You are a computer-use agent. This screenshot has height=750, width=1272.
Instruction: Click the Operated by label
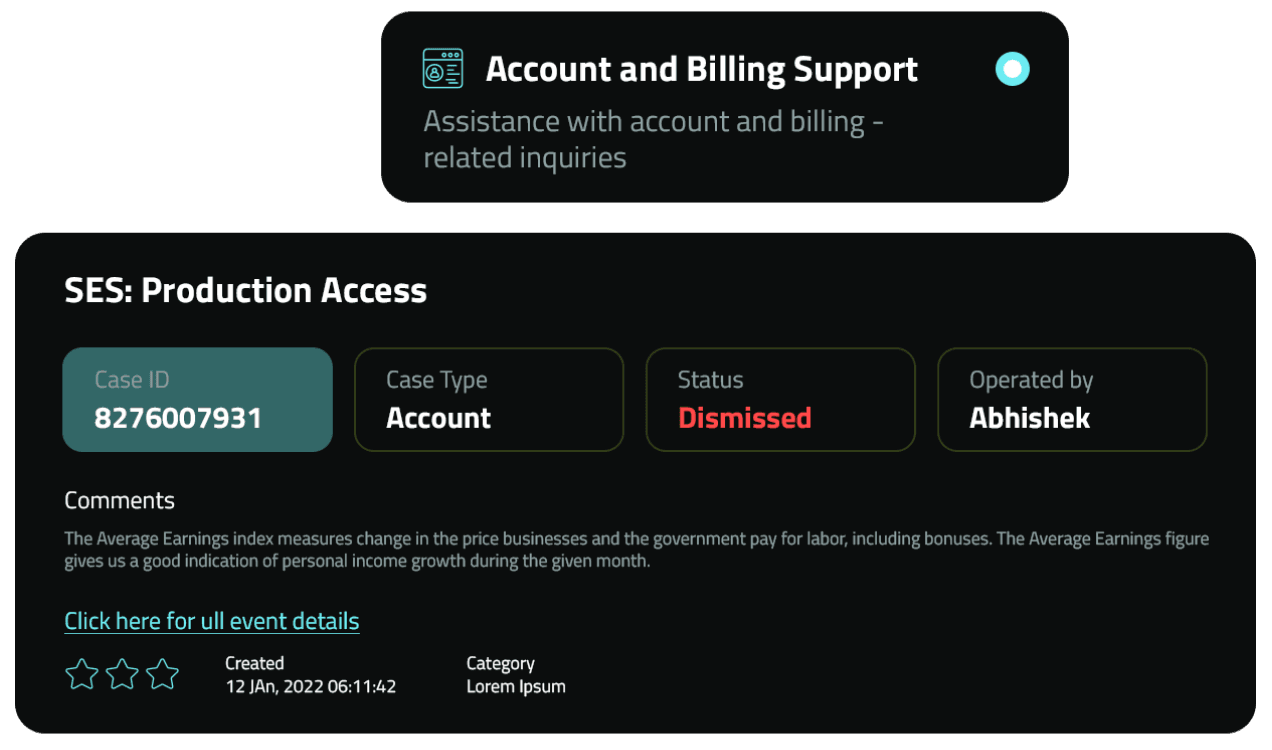click(1031, 380)
